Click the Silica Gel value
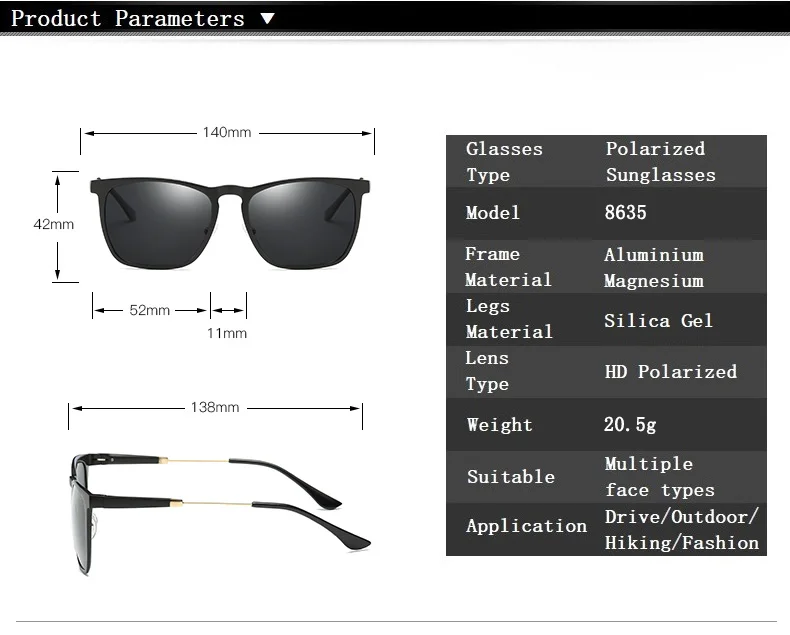The width and height of the screenshot is (790, 635). pos(658,321)
